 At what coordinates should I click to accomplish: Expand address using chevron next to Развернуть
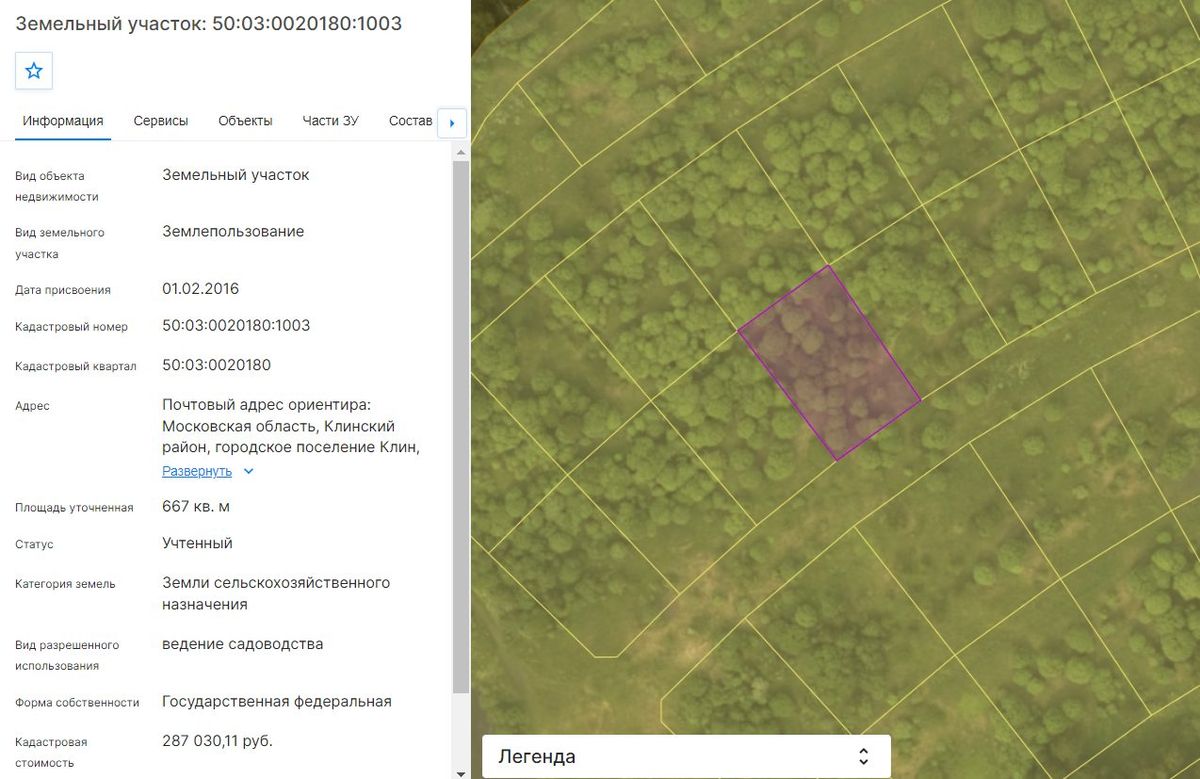point(249,471)
